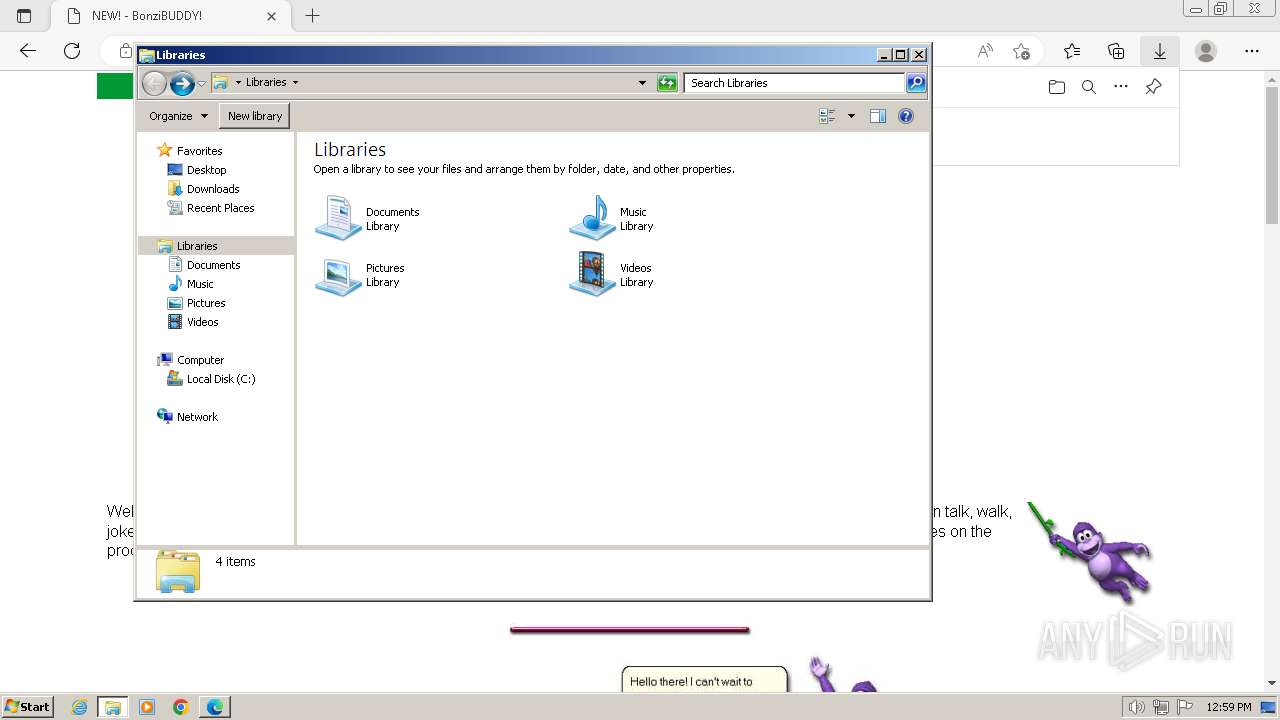Open Windows Media Player from taskbar
Image resolution: width=1280 pixels, height=720 pixels.
[147, 707]
